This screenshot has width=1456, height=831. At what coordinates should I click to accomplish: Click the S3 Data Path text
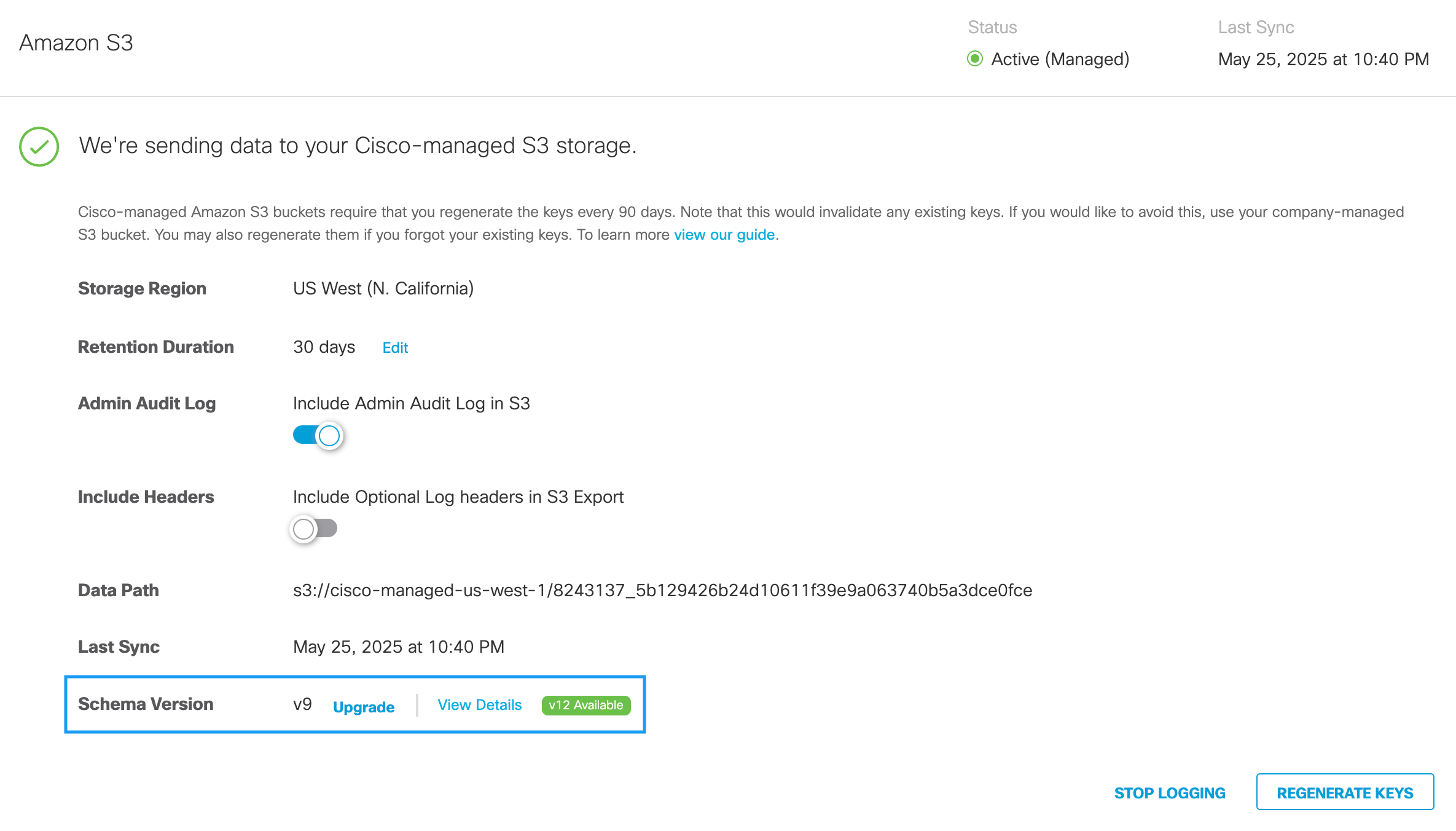tap(662, 591)
